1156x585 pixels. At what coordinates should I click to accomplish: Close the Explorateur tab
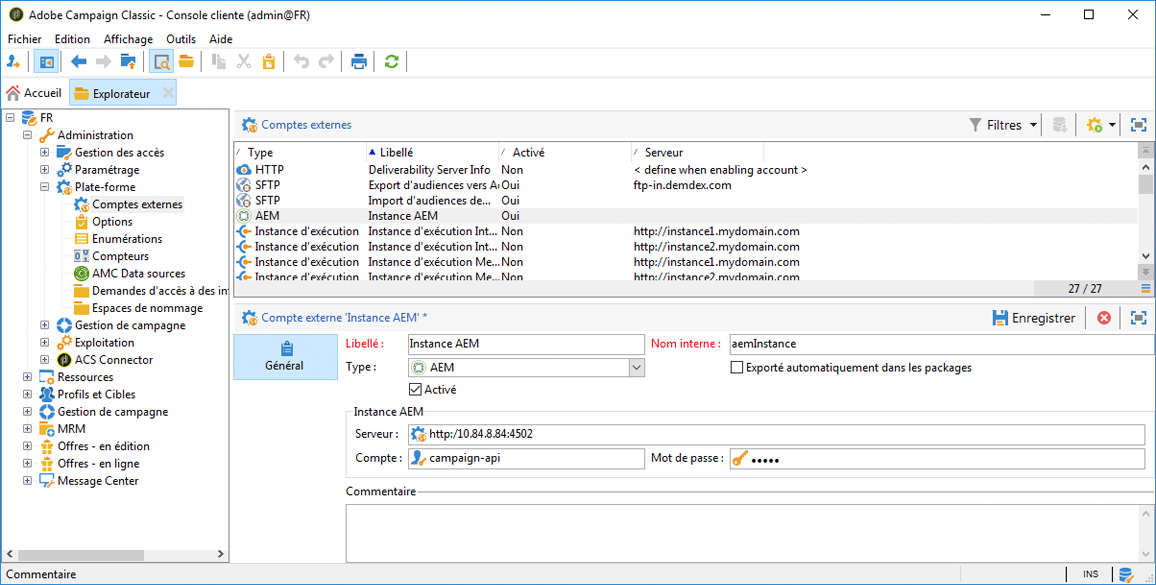[168, 93]
